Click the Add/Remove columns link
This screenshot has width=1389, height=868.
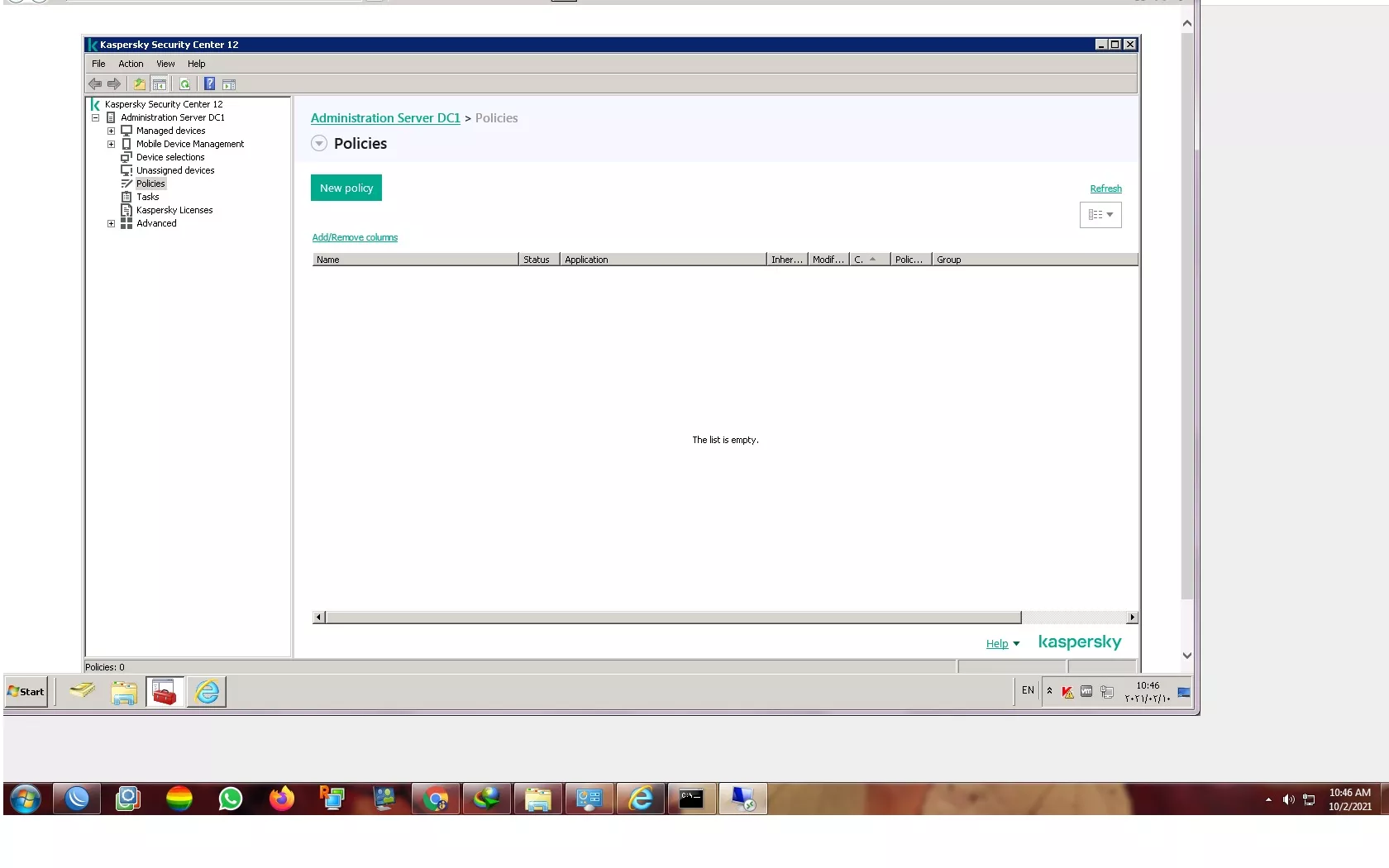point(355,237)
